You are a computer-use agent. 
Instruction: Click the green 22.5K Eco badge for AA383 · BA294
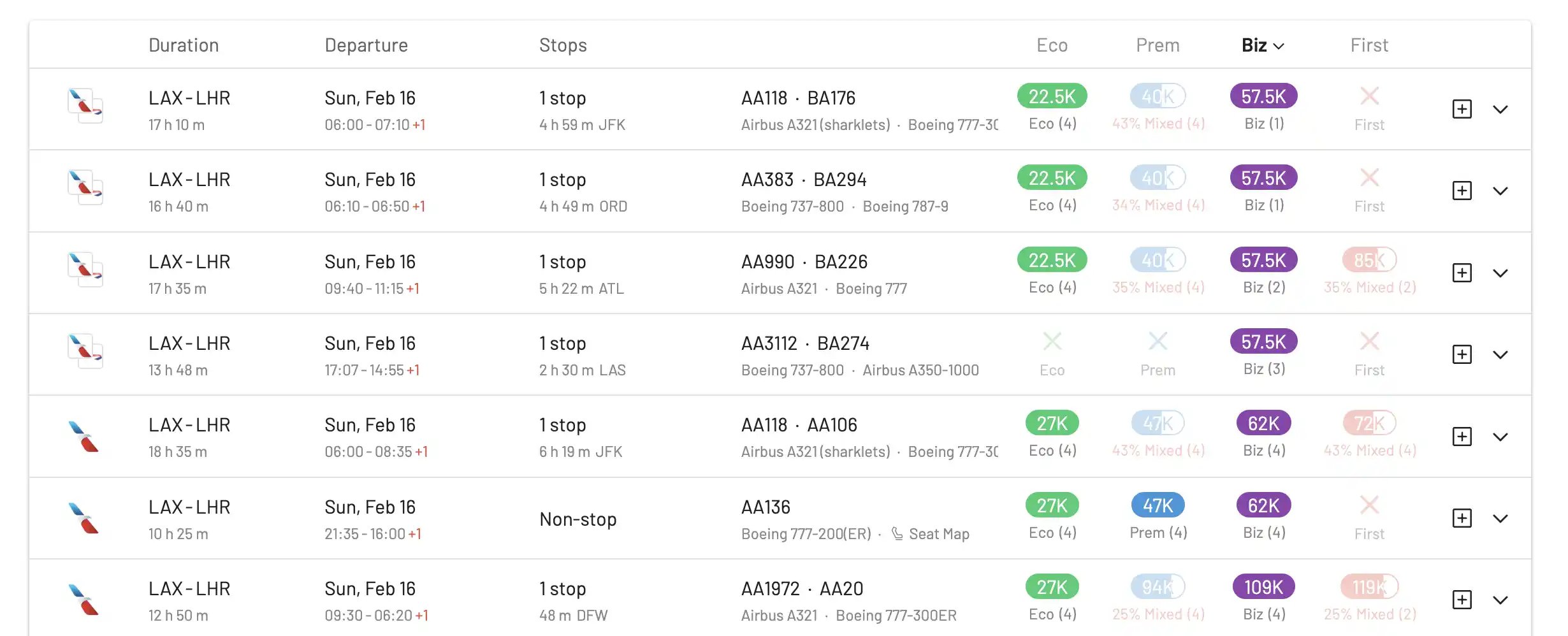[x=1052, y=178]
